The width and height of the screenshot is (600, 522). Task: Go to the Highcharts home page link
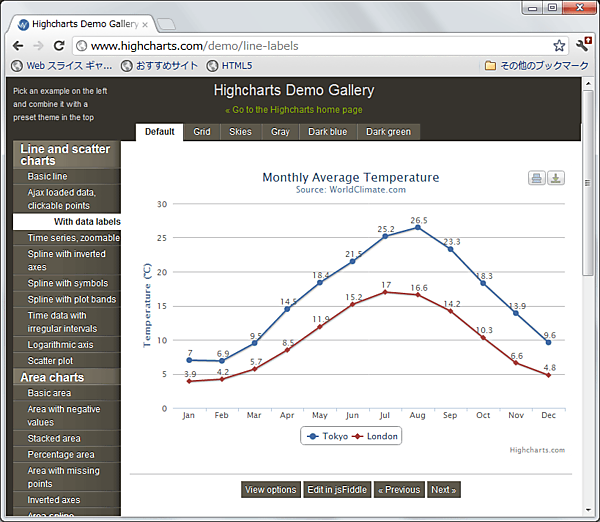[294, 110]
